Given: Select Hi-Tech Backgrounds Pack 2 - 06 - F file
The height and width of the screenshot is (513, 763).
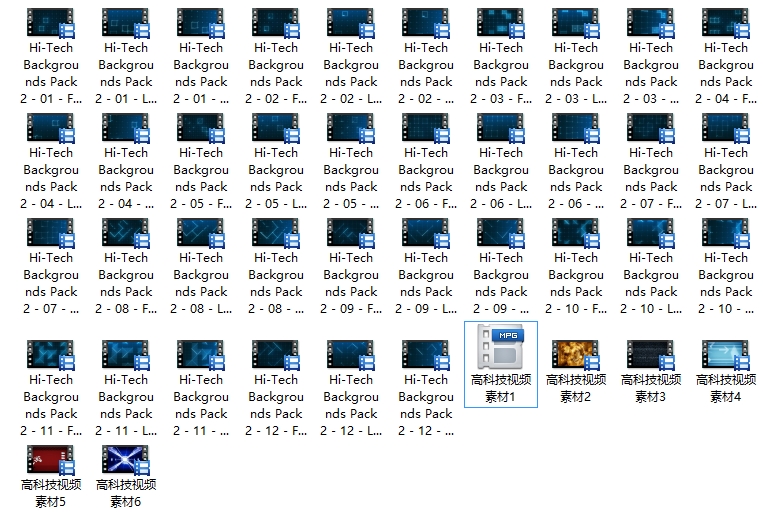Looking at the screenshot, I should [x=425, y=127].
